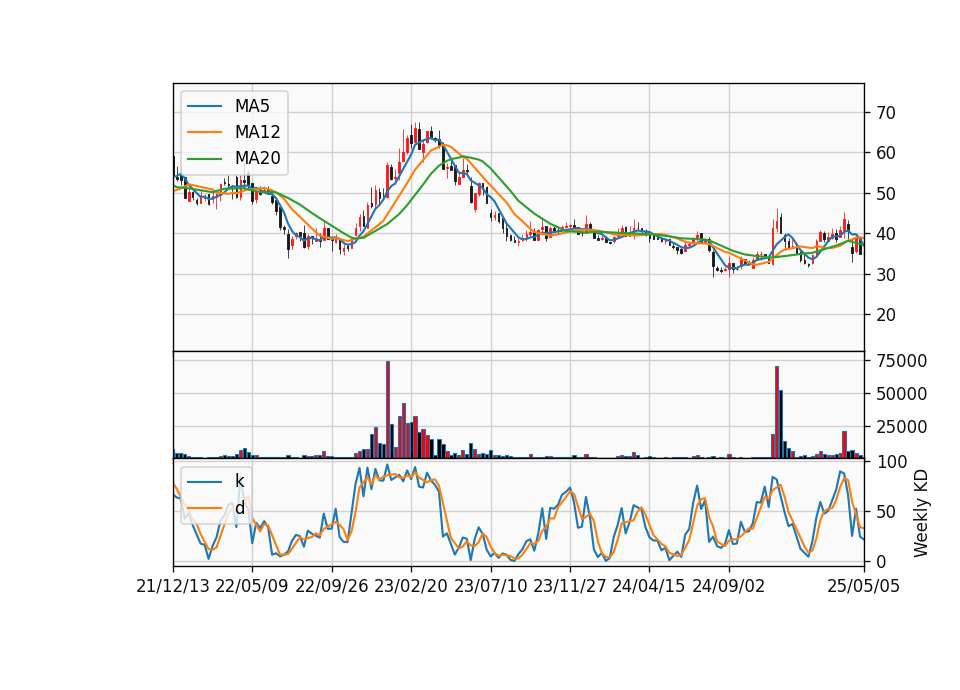Click the volume axis value 50000
This screenshot has height=690, width=960.
click(901, 394)
